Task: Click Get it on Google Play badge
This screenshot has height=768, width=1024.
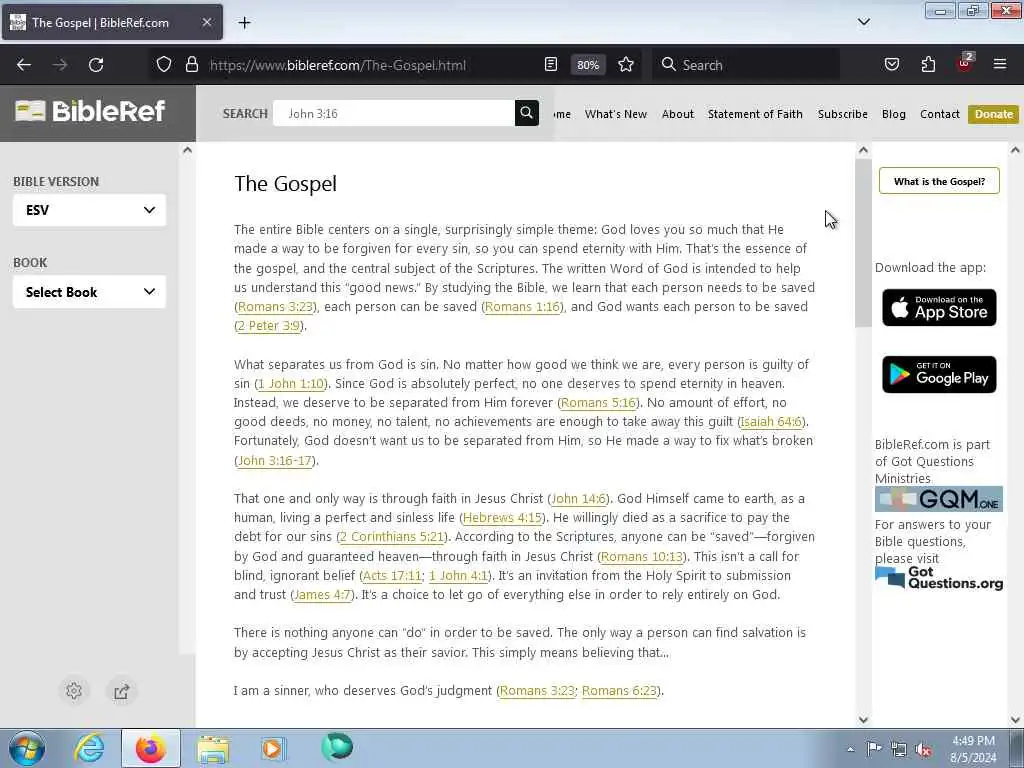Action: 939,375
